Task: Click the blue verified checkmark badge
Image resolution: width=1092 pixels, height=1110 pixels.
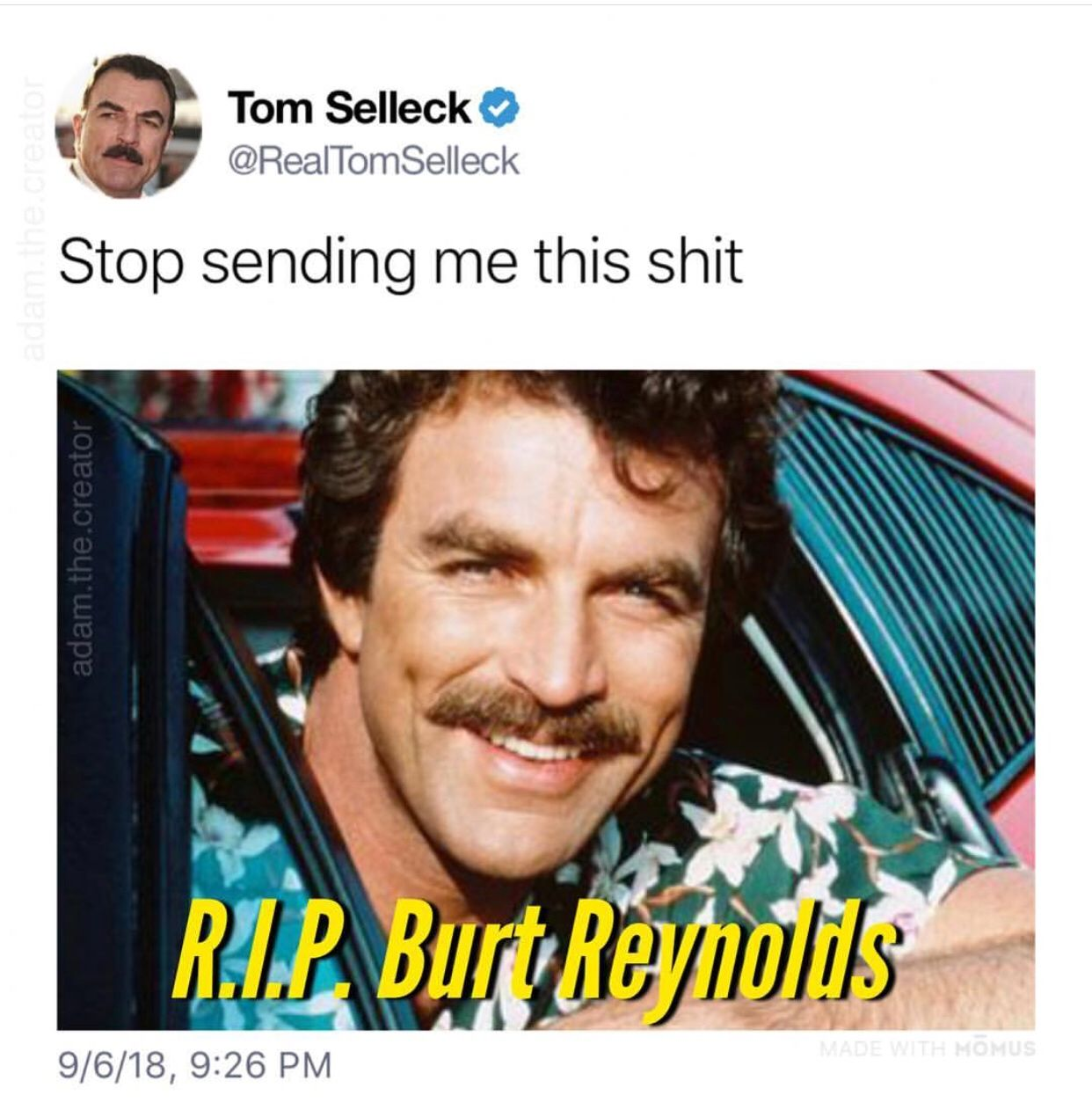Action: point(502,108)
